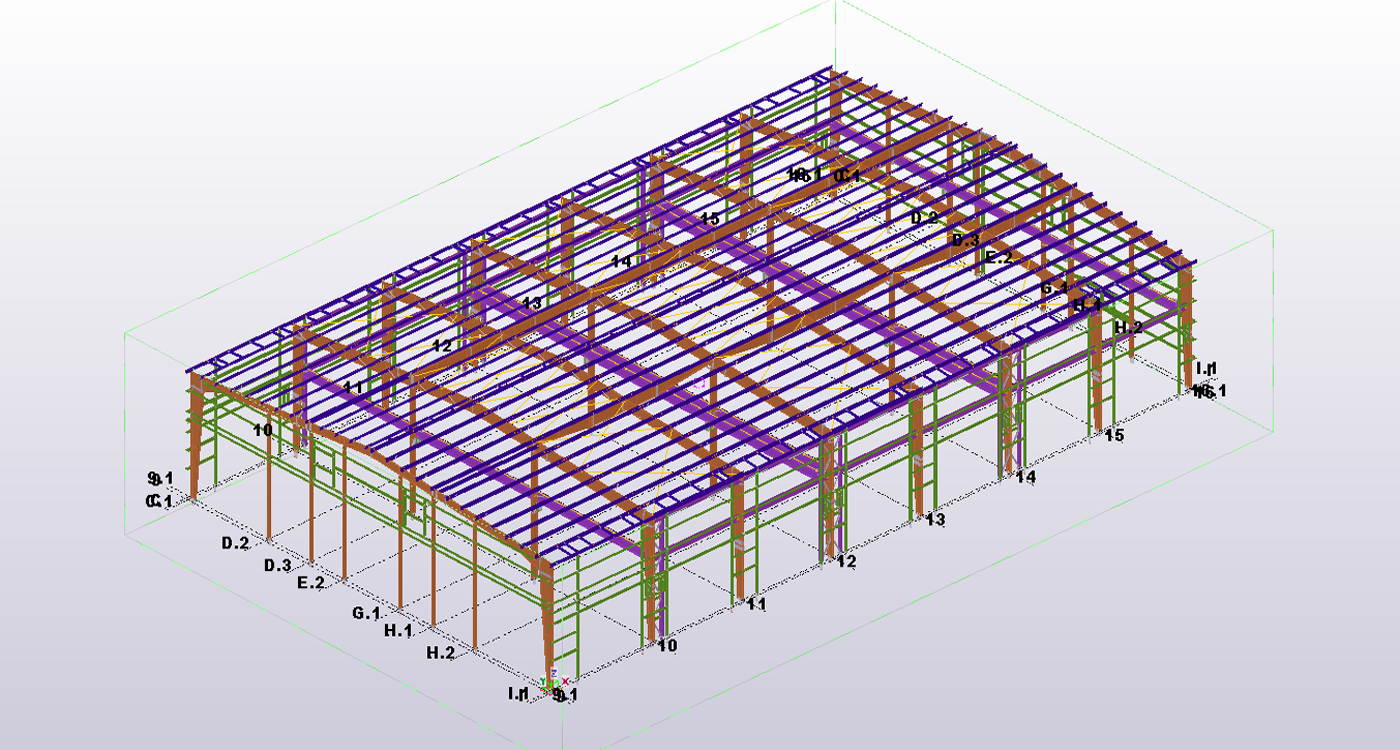Select grid label 12 on the far-left roof side
Viewport: 1400px width, 750px height.
click(442, 345)
